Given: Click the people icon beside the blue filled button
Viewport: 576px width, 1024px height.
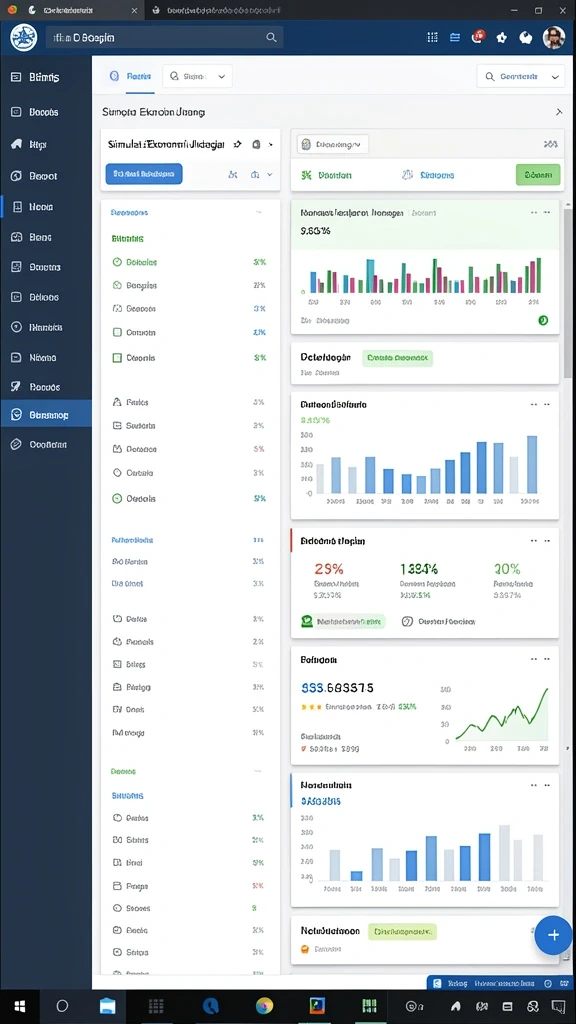Looking at the screenshot, I should (233, 174).
